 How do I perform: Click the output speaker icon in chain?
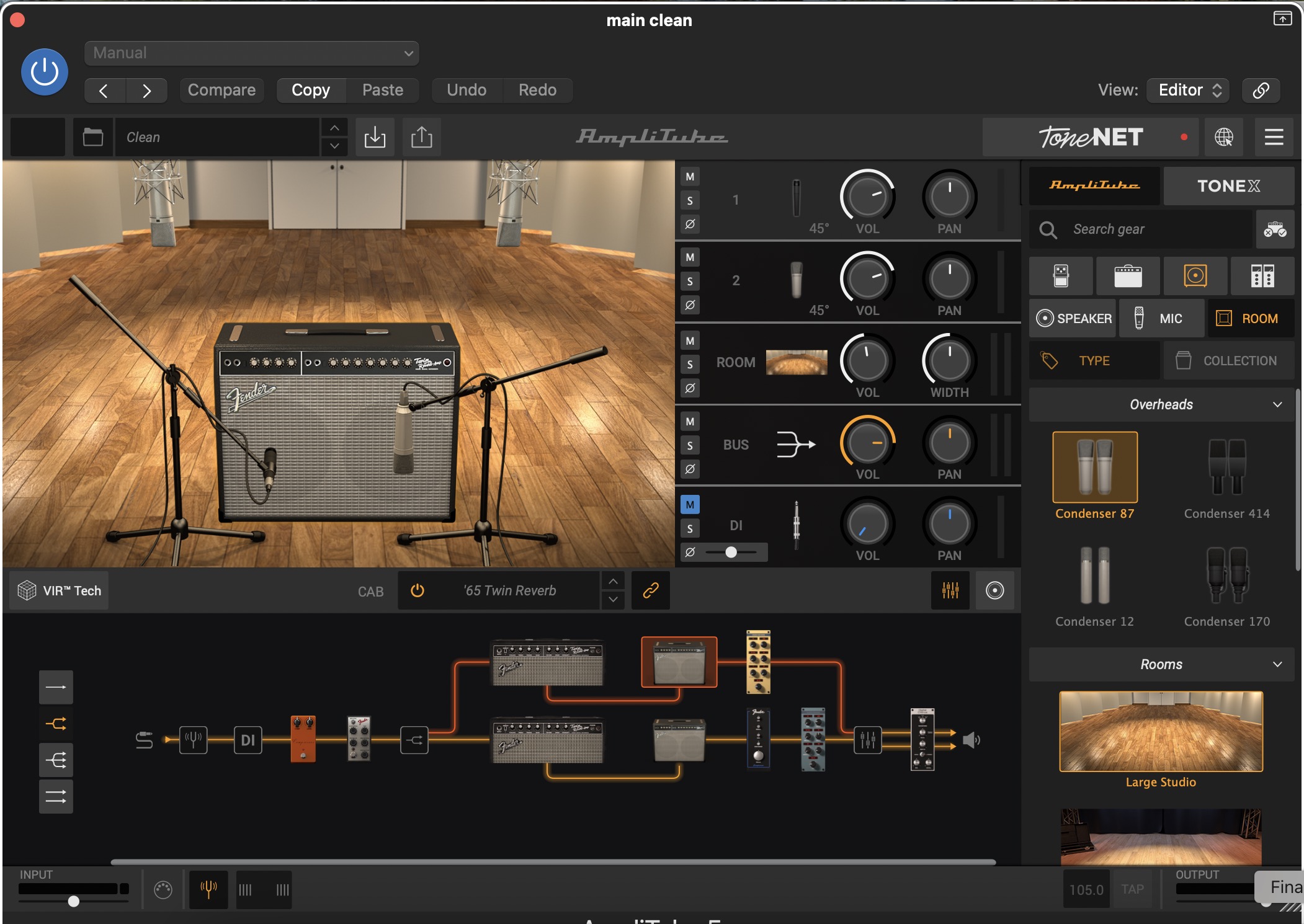[x=971, y=740]
